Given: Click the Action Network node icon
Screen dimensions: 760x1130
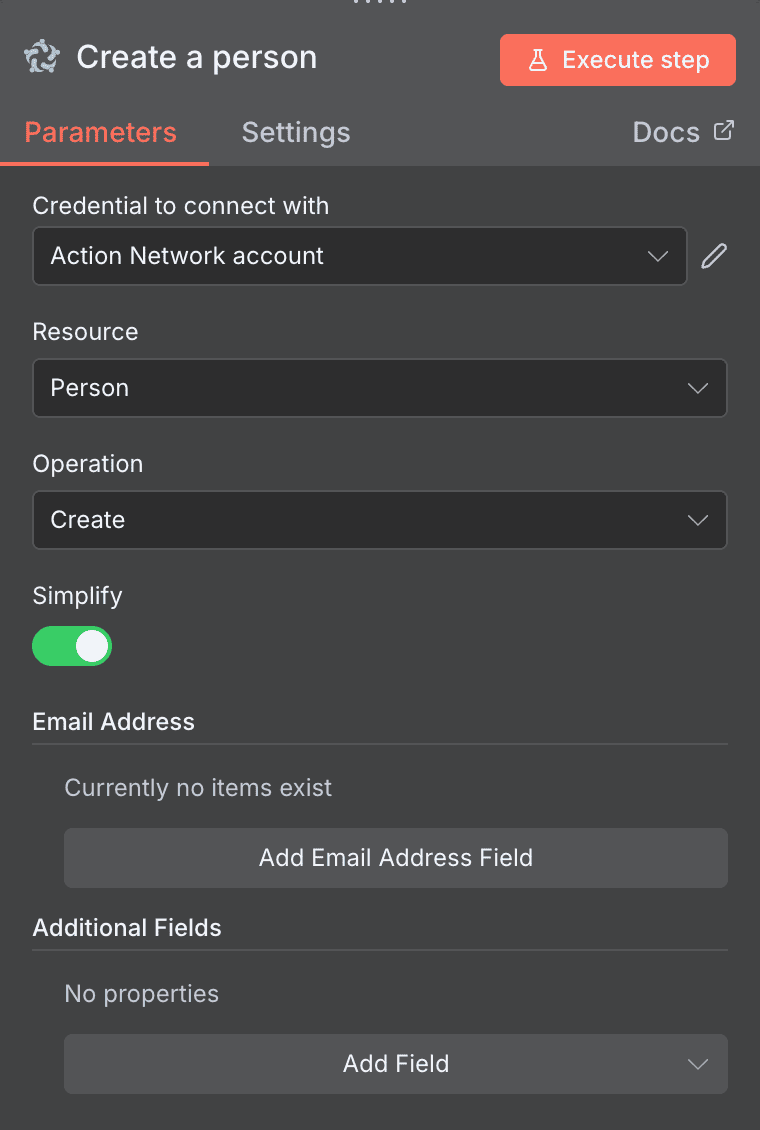Looking at the screenshot, I should [42, 58].
